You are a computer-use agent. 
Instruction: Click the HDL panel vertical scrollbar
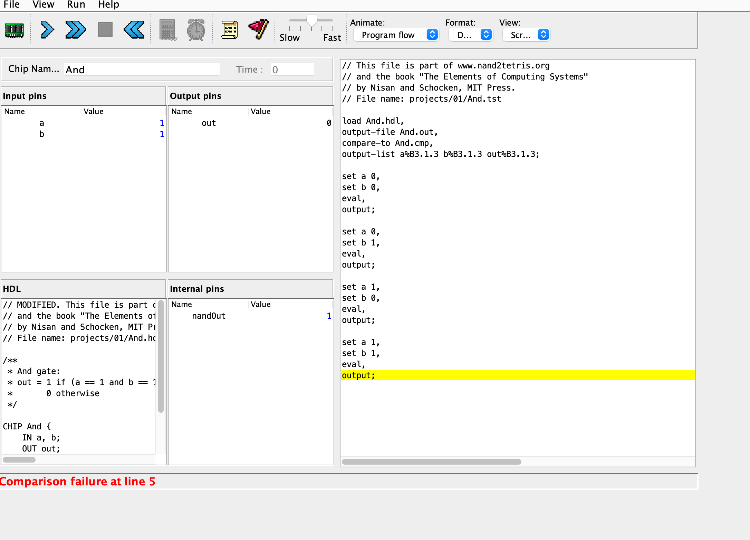160,355
